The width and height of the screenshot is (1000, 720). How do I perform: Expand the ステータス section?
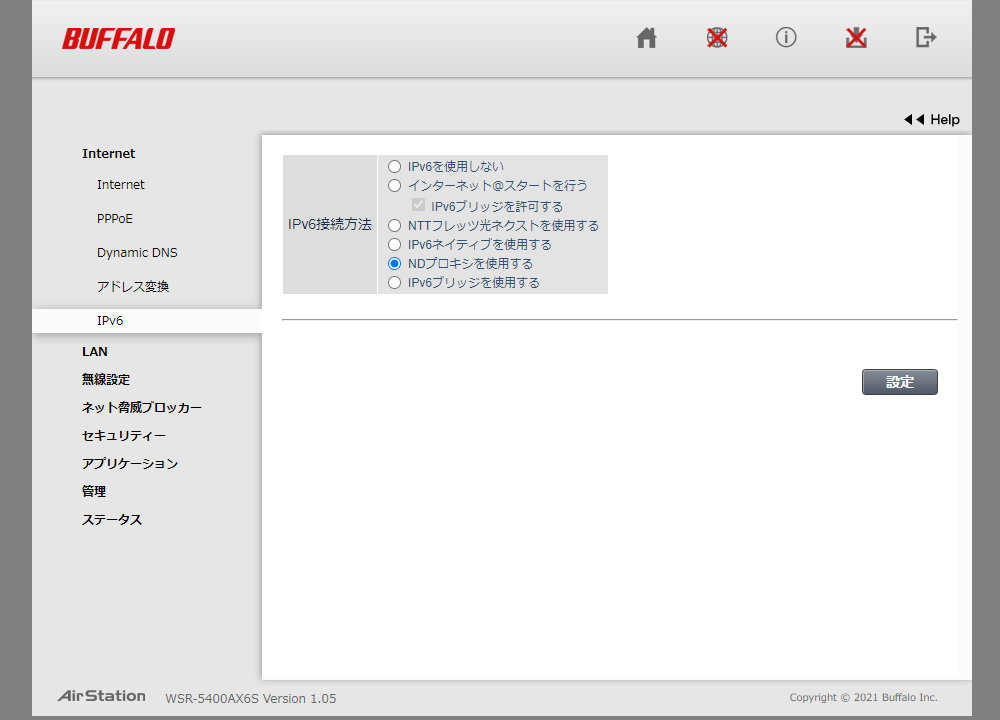click(x=112, y=520)
